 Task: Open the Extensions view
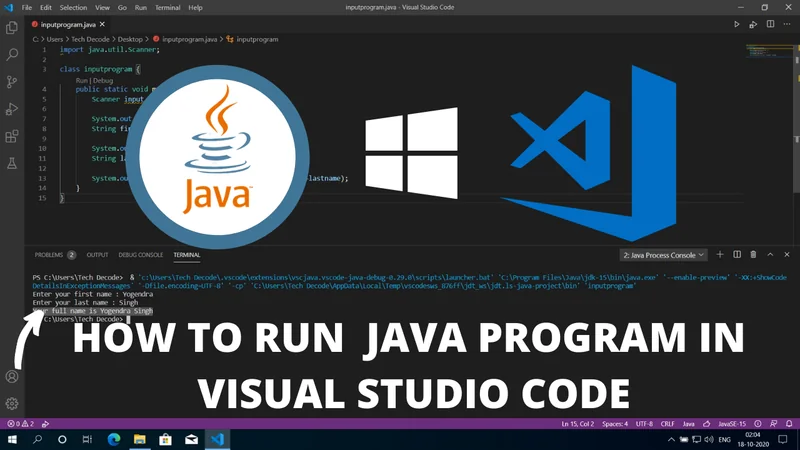pyautogui.click(x=12, y=136)
